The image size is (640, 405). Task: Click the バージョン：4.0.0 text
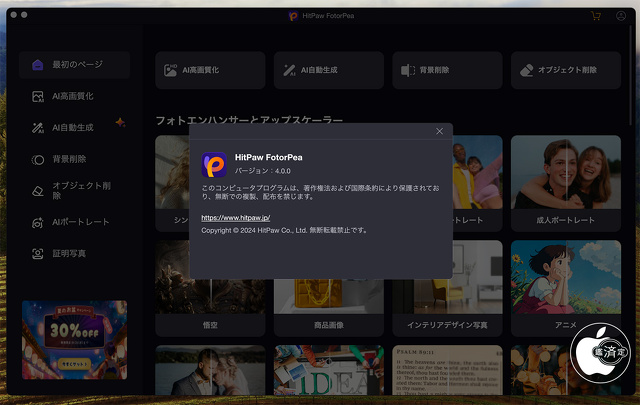[262, 171]
